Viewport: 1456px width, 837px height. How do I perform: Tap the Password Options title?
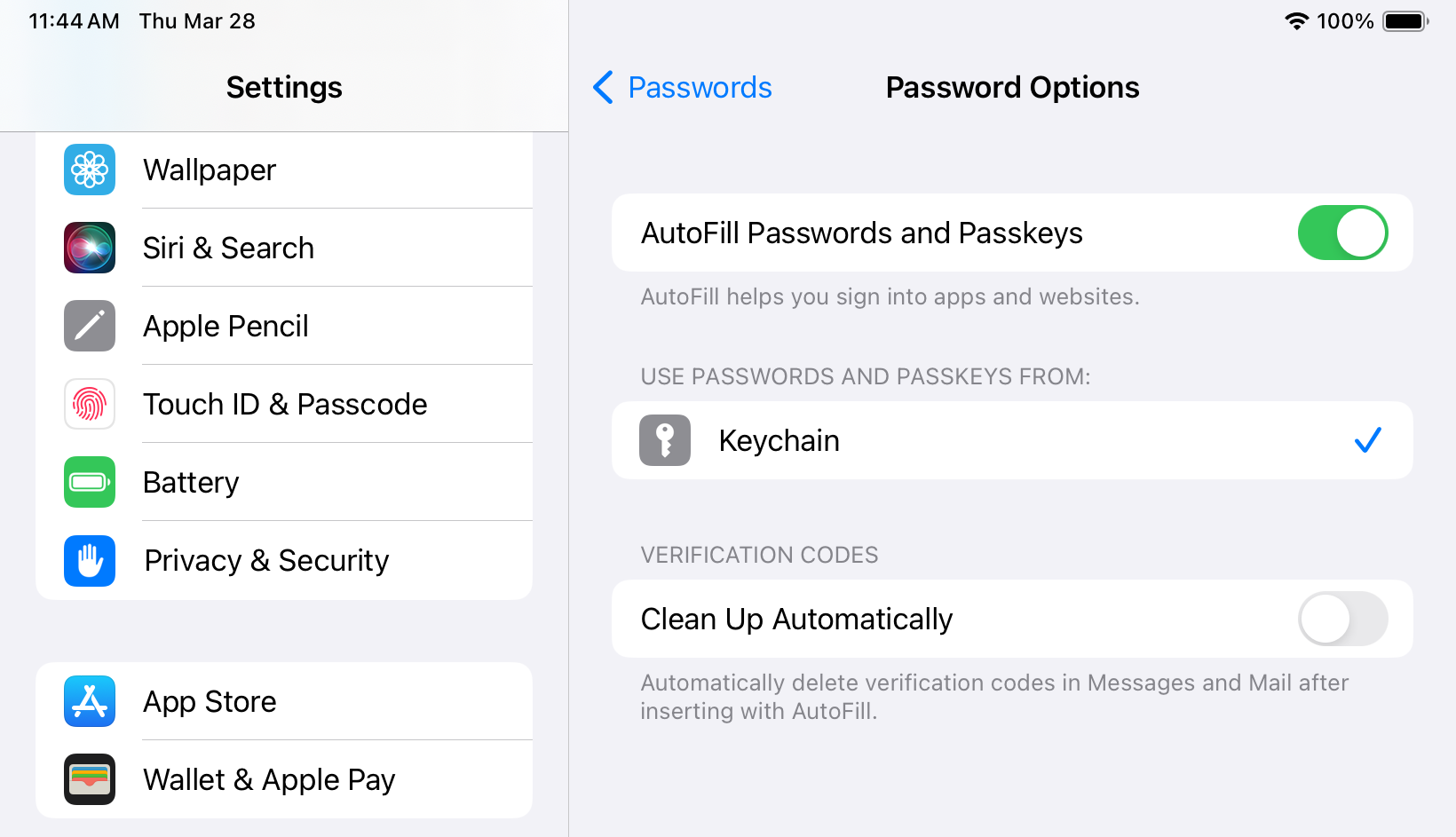click(x=1012, y=87)
